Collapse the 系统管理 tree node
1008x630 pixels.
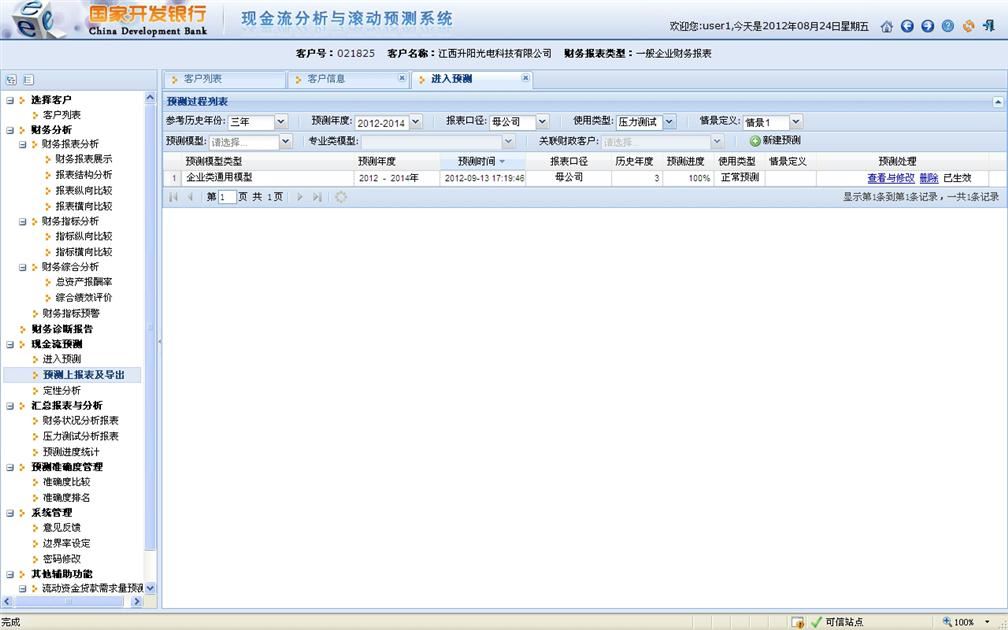point(10,513)
